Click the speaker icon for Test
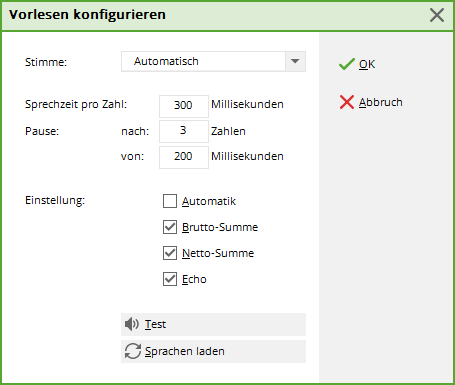 (132, 324)
